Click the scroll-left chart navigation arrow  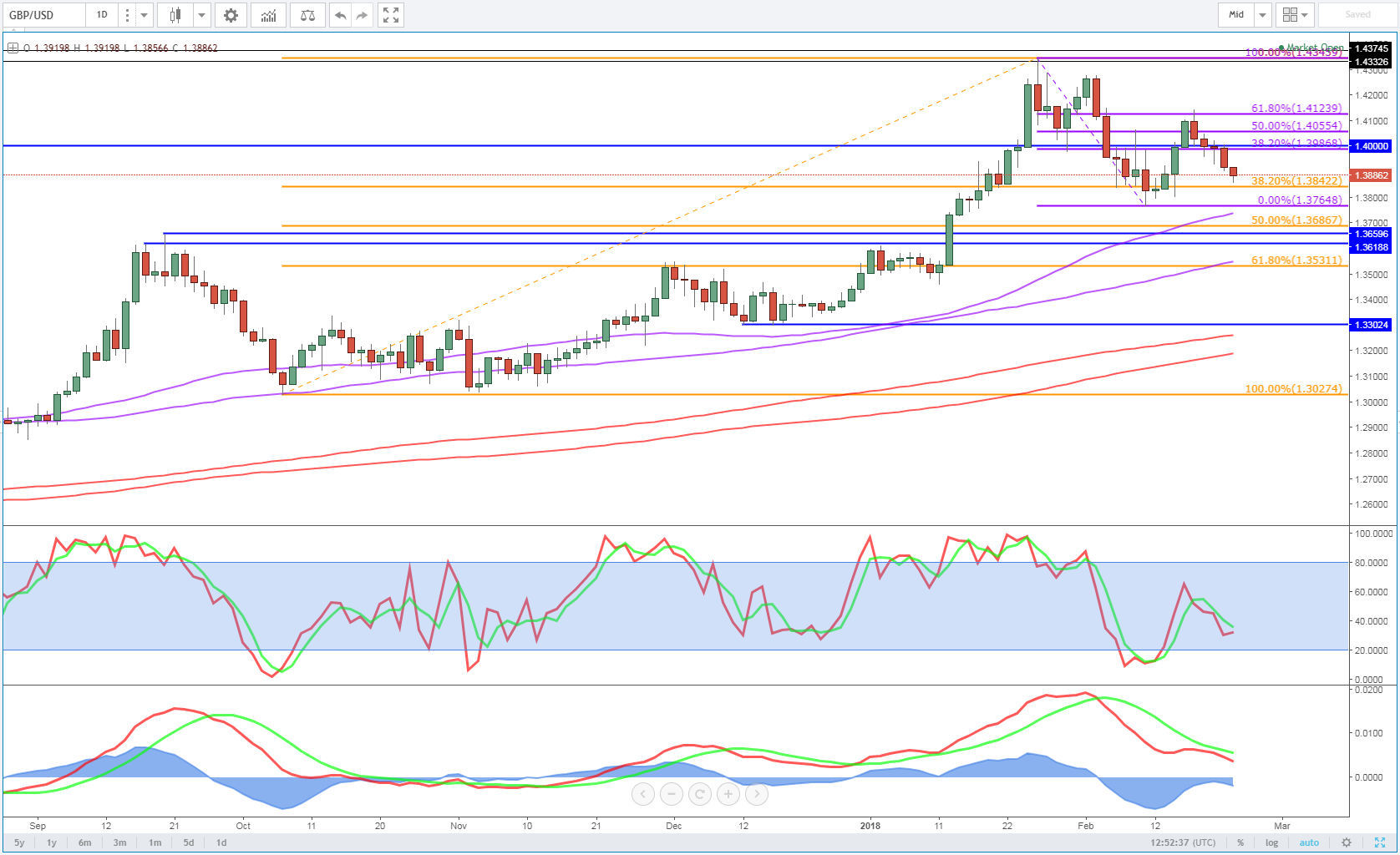tap(642, 794)
